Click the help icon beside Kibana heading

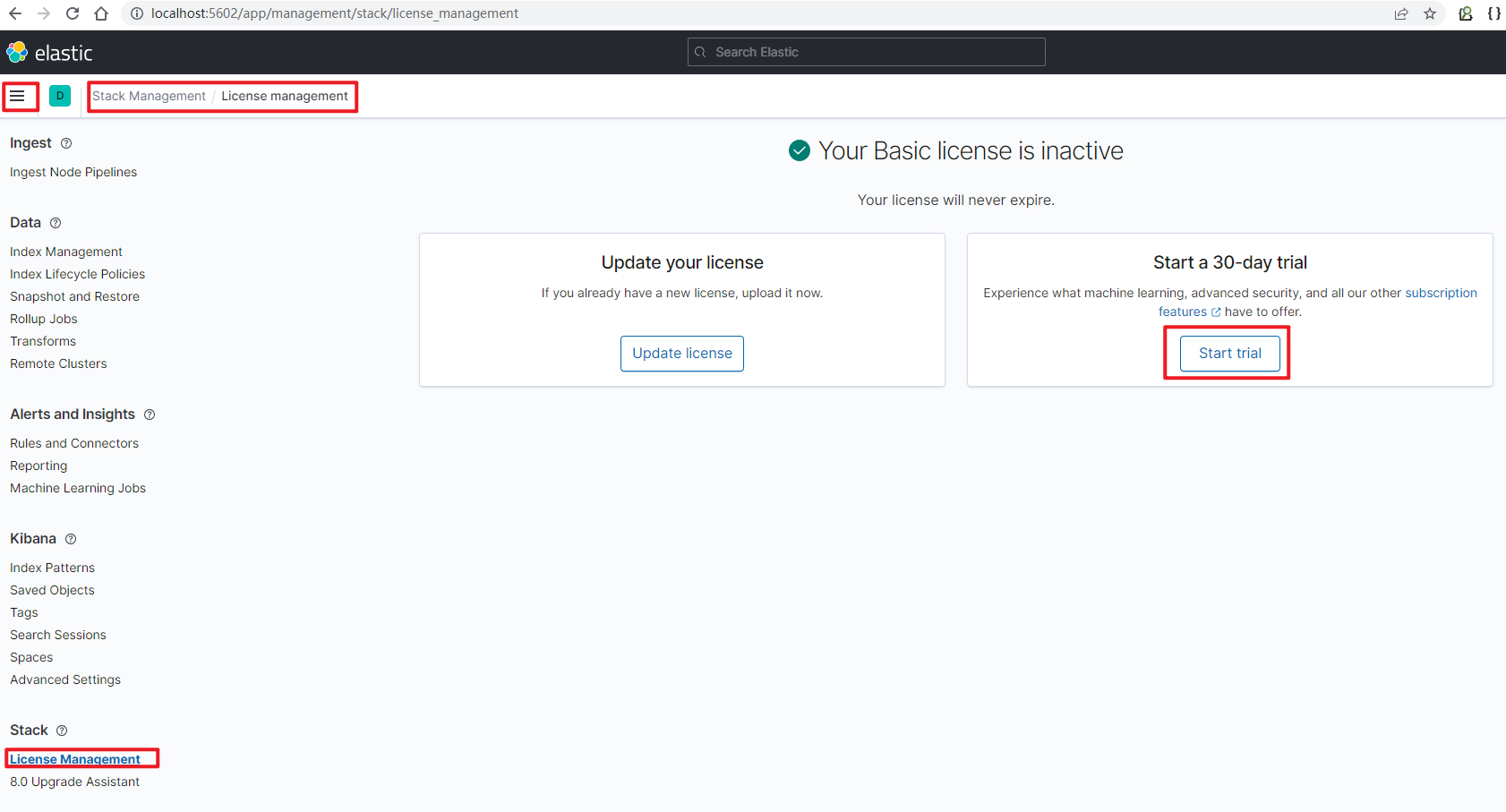tap(70, 538)
